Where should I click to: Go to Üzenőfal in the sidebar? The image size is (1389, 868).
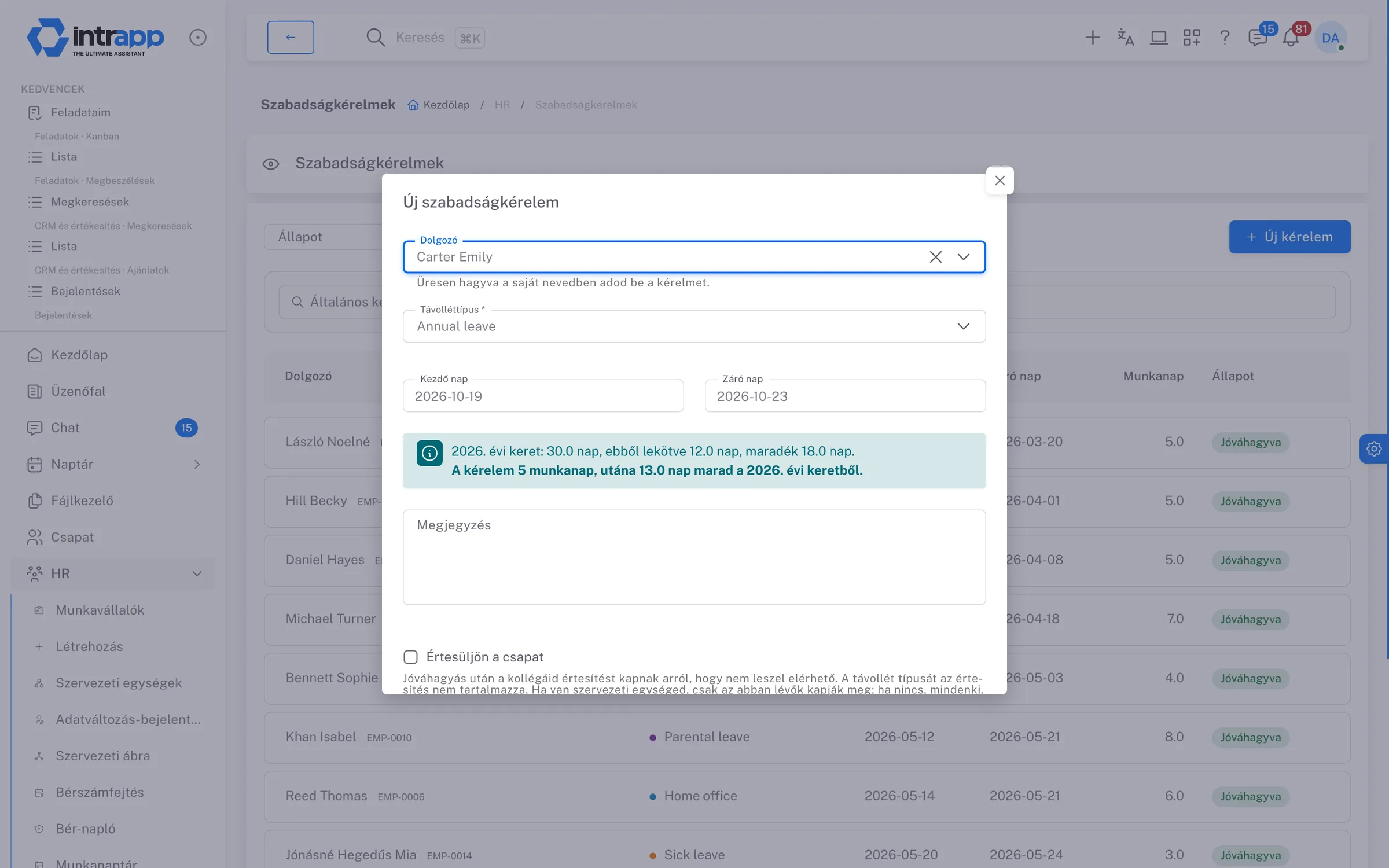tap(78, 391)
